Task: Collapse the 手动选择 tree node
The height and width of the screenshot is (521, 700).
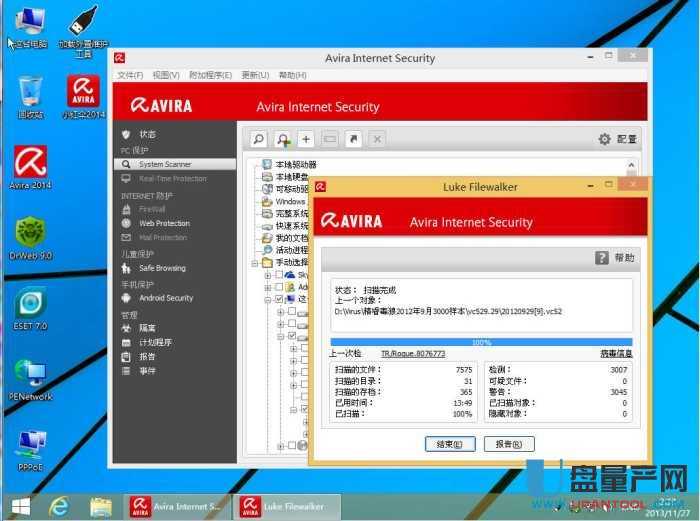Action: point(255,262)
